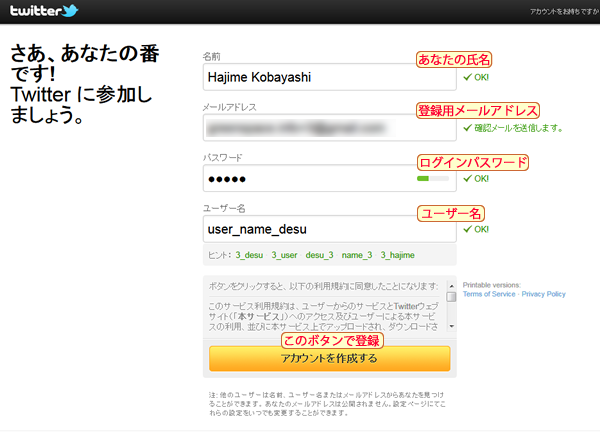This screenshot has height=439, width=600.
Task: Choose the desu_3 username suggestion
Action: pyautogui.click(x=319, y=255)
